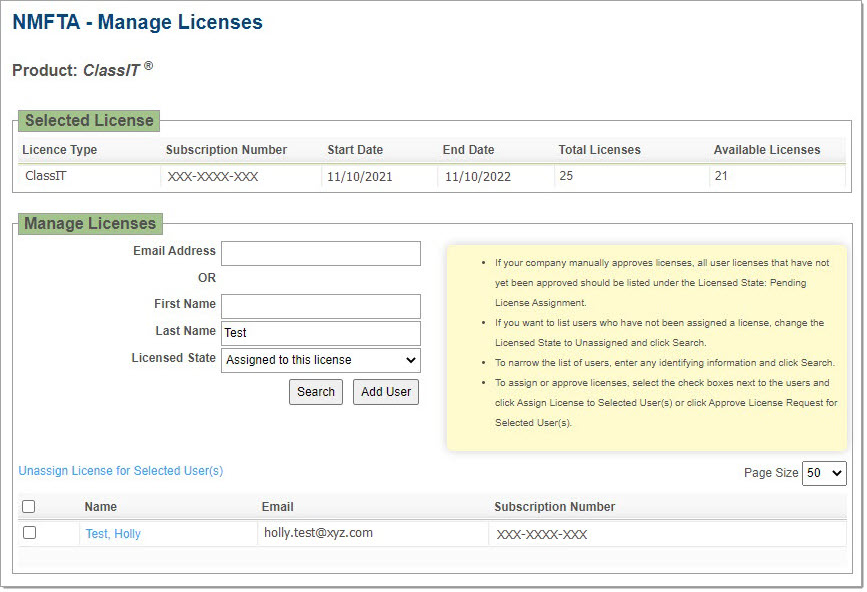
Task: Open the Page Size dropdown
Action: [824, 473]
